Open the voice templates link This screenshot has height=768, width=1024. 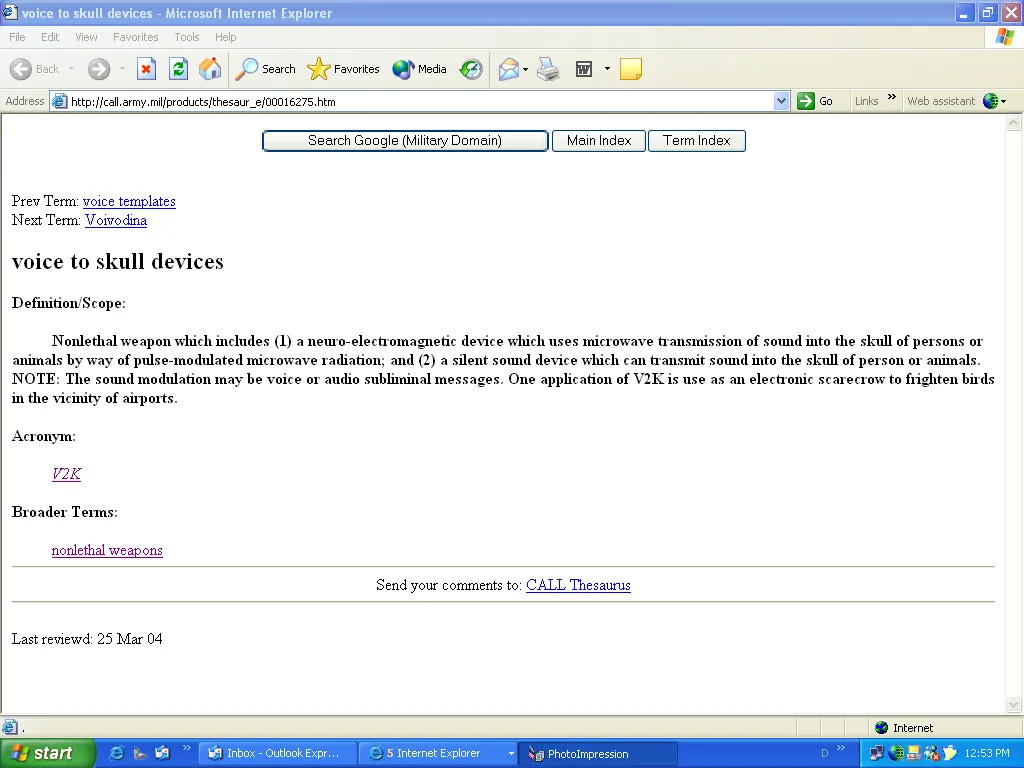129,201
